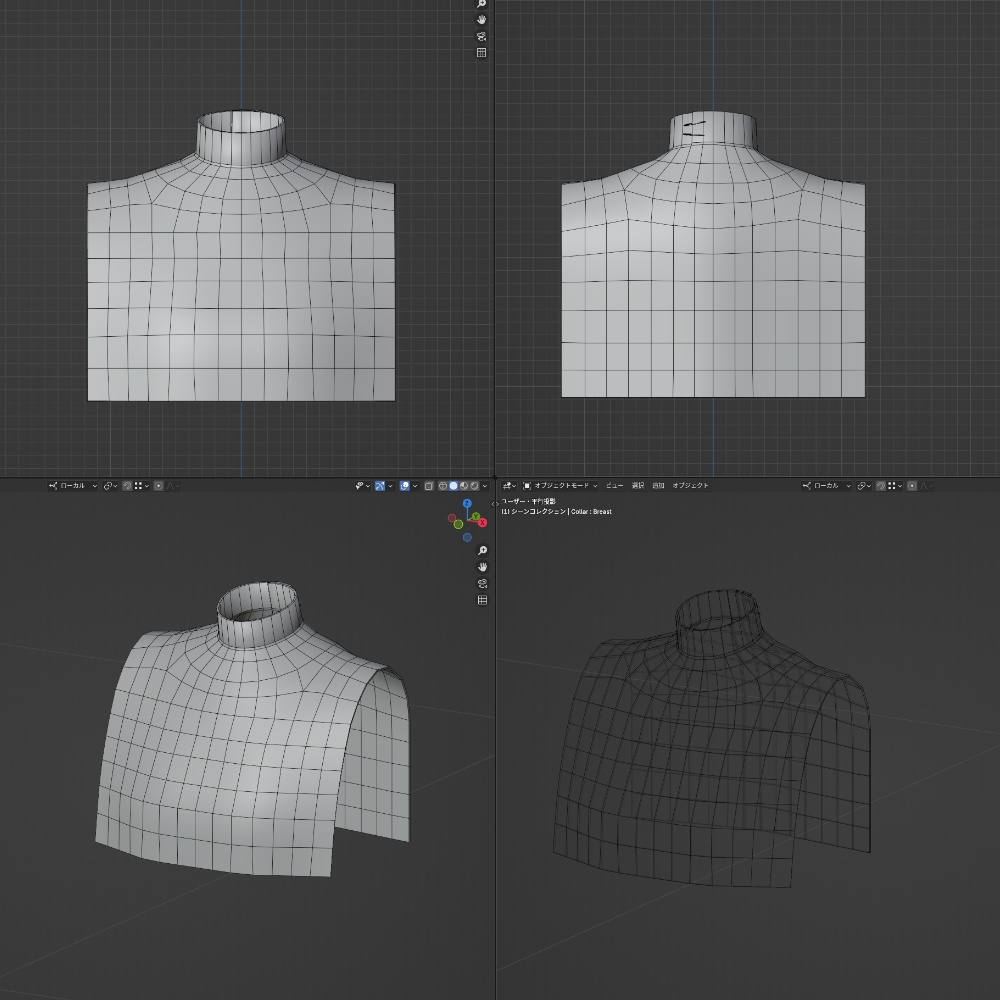Toggle camera view icon in the bottom-left viewport
The width and height of the screenshot is (1000, 1000).
(x=483, y=583)
